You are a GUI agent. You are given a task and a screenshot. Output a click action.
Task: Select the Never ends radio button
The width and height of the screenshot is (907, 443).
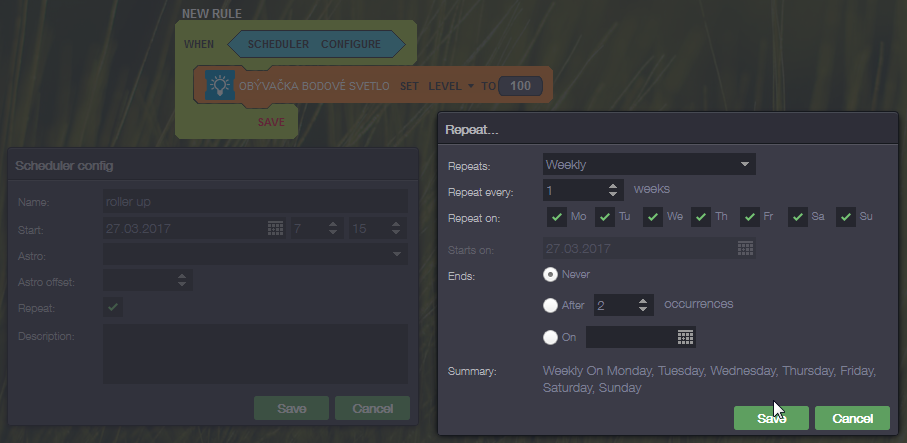pyautogui.click(x=550, y=273)
